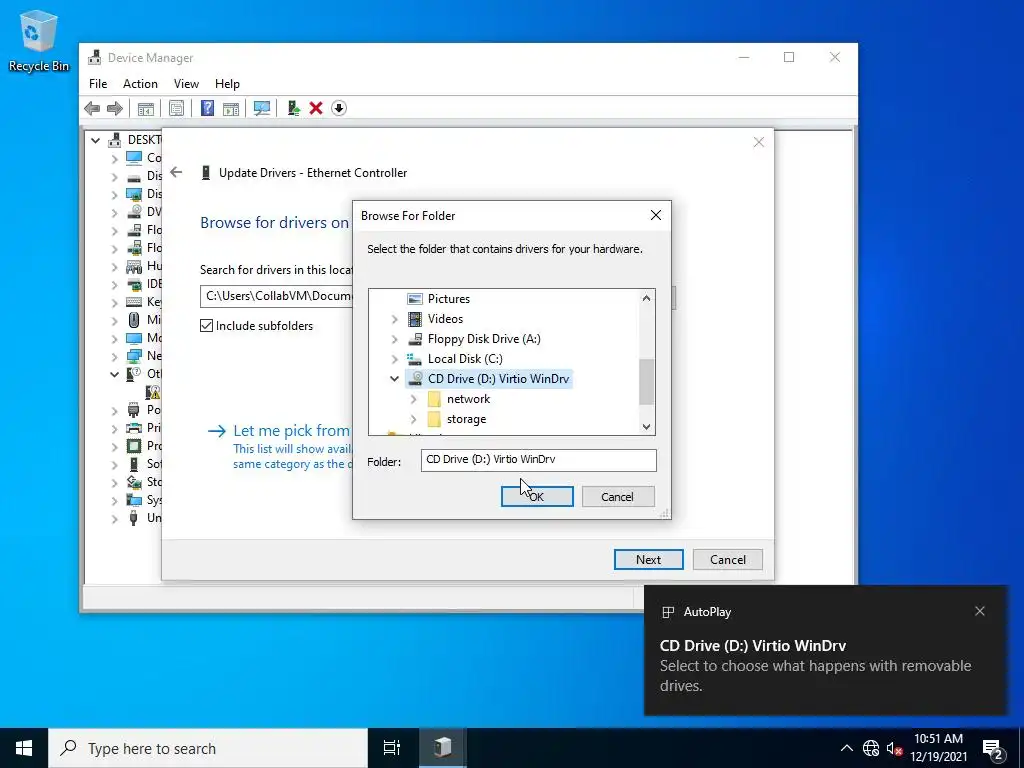
Task: Uncheck the Include subfolders checkbox
Action: (x=206, y=325)
